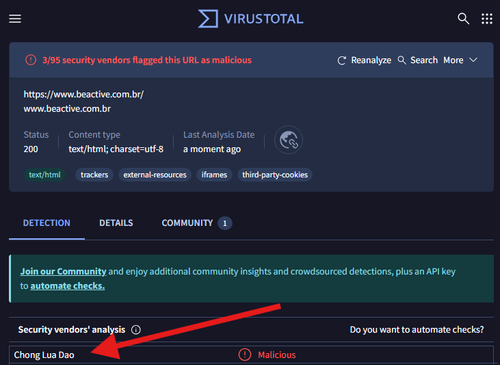Click the 3/95 security vendors flagged message
The width and height of the screenshot is (500, 365).
click(147, 60)
